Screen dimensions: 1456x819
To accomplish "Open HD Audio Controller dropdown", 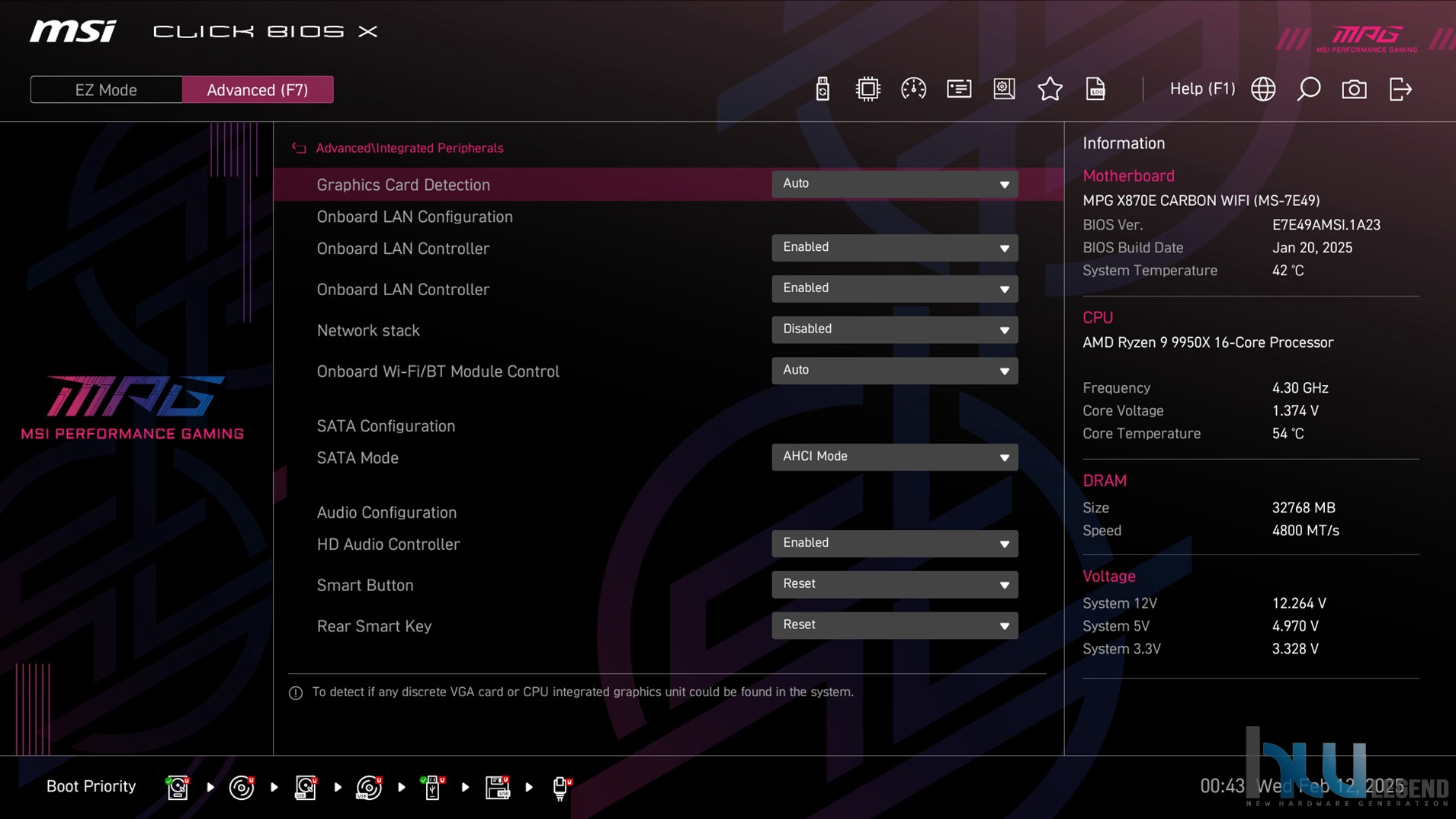I will [x=894, y=544].
